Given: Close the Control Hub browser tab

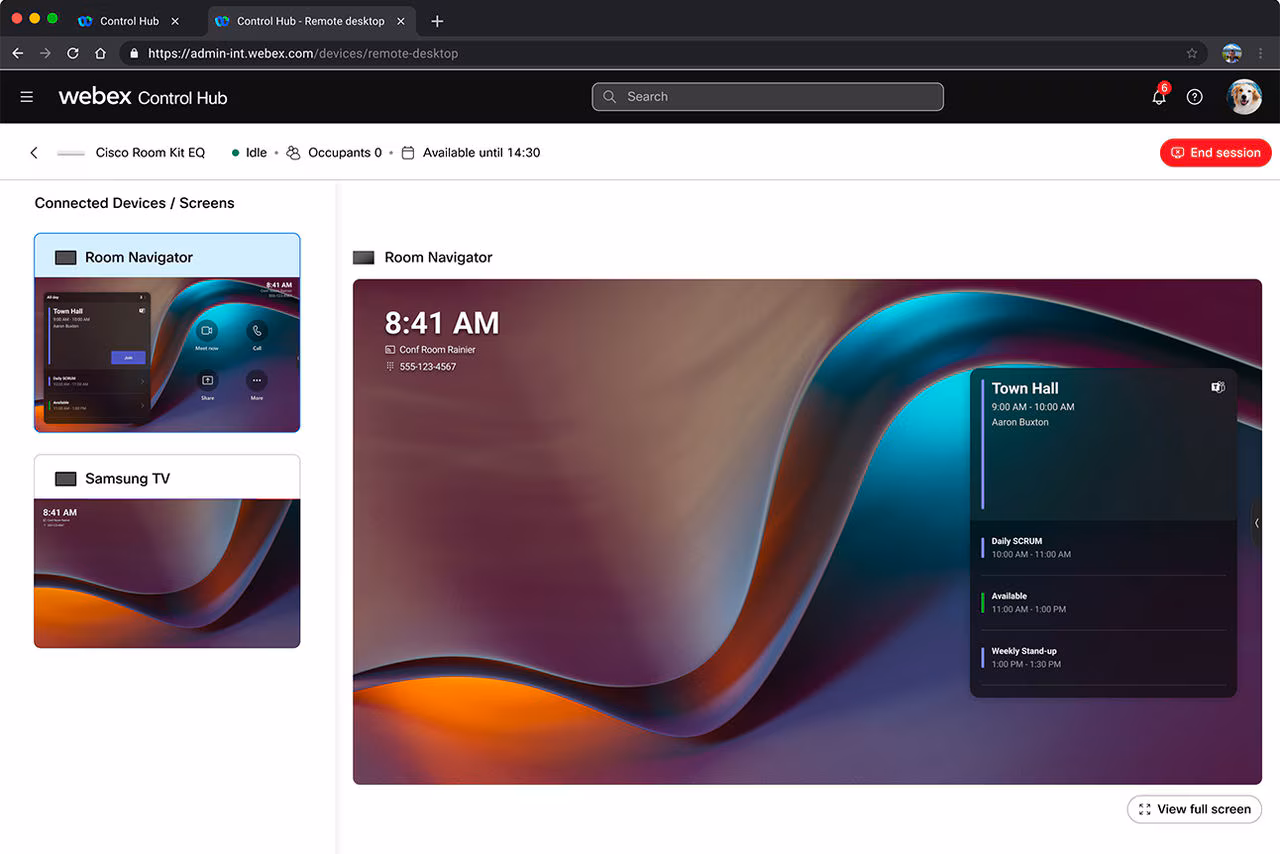Looking at the screenshot, I should point(175,21).
